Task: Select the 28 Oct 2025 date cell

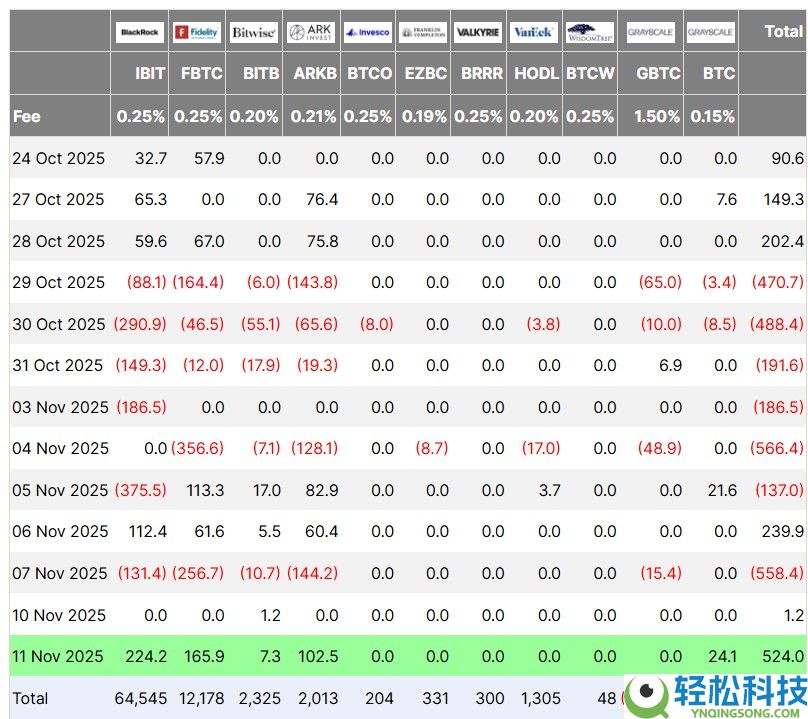Action: click(59, 241)
